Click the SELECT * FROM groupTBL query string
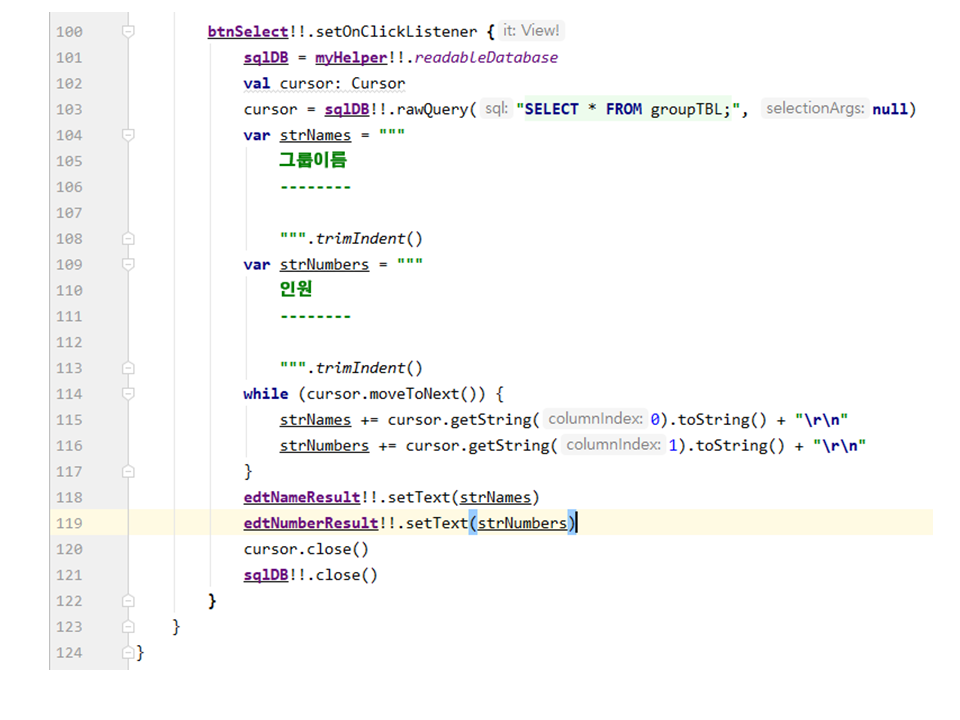The width and height of the screenshot is (960, 720). coord(630,109)
